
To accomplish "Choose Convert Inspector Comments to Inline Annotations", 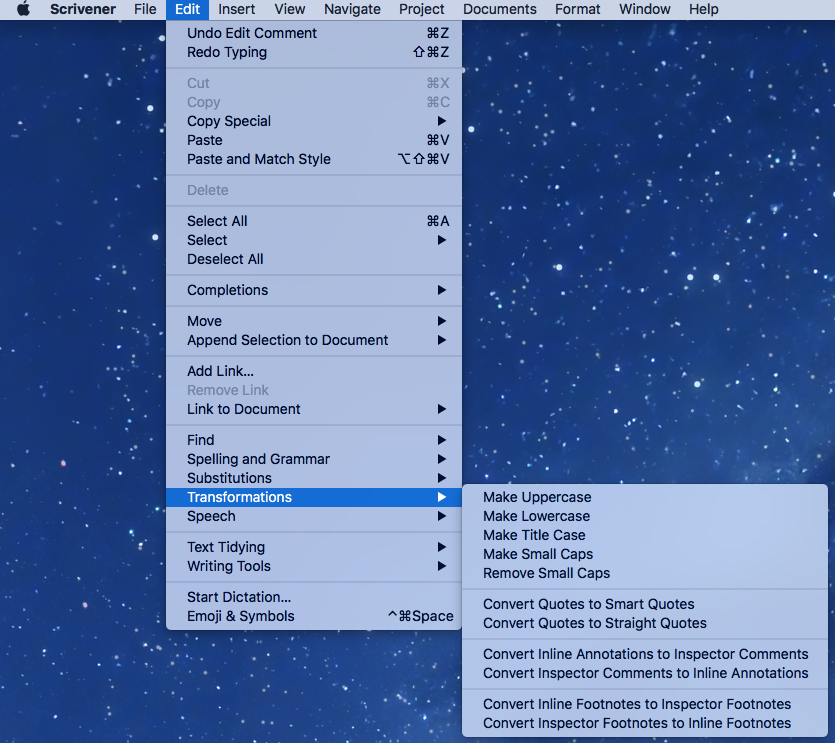I will tap(645, 674).
